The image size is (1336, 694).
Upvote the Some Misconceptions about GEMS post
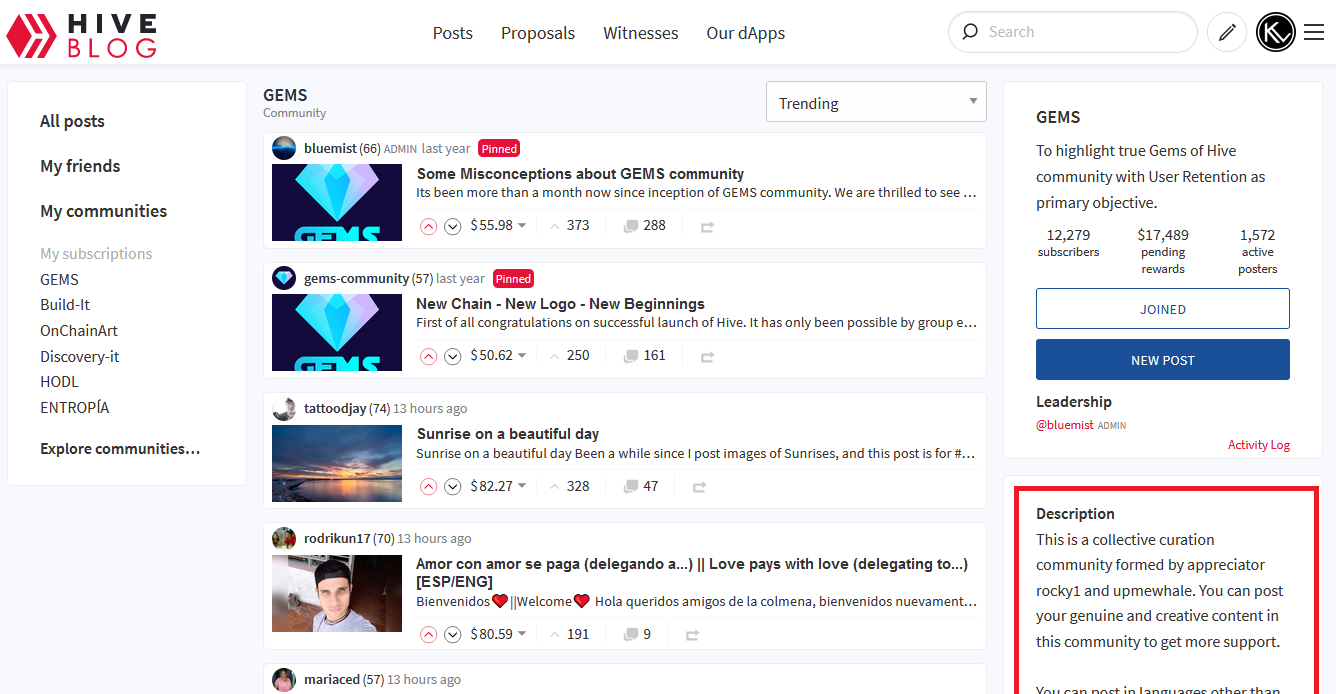pyautogui.click(x=429, y=226)
